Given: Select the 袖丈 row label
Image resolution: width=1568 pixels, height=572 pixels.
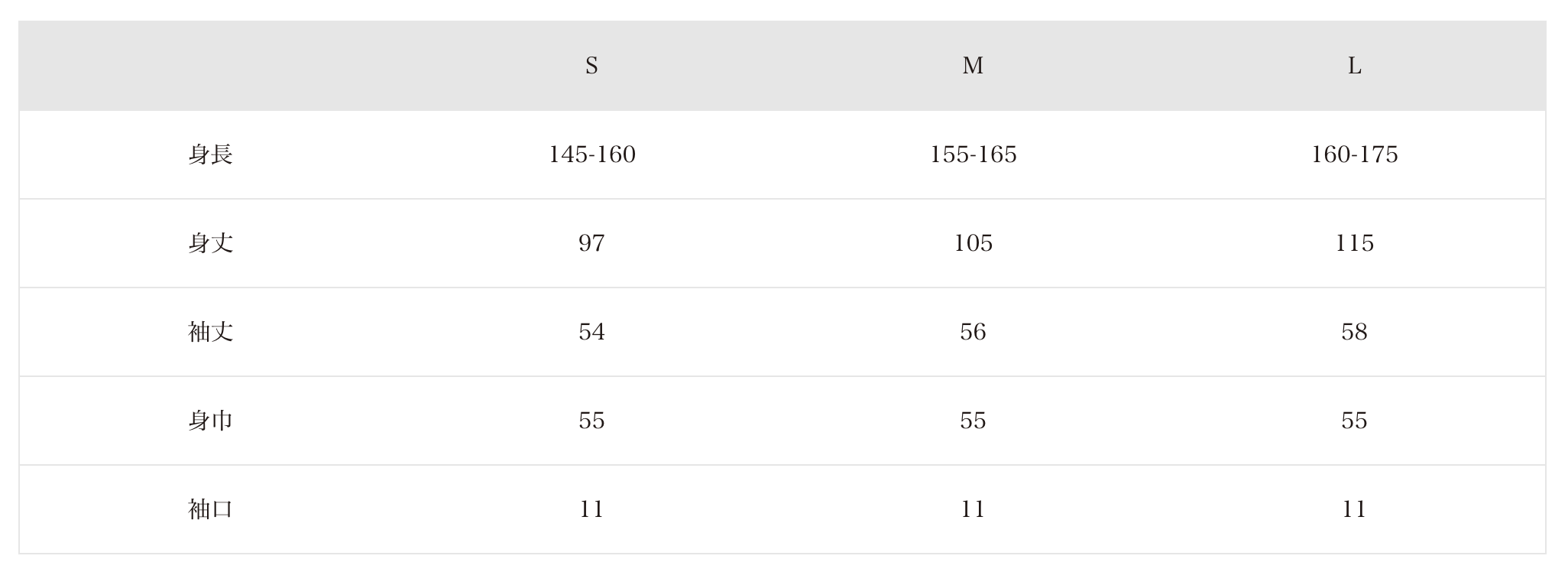Looking at the screenshot, I should click(x=210, y=333).
